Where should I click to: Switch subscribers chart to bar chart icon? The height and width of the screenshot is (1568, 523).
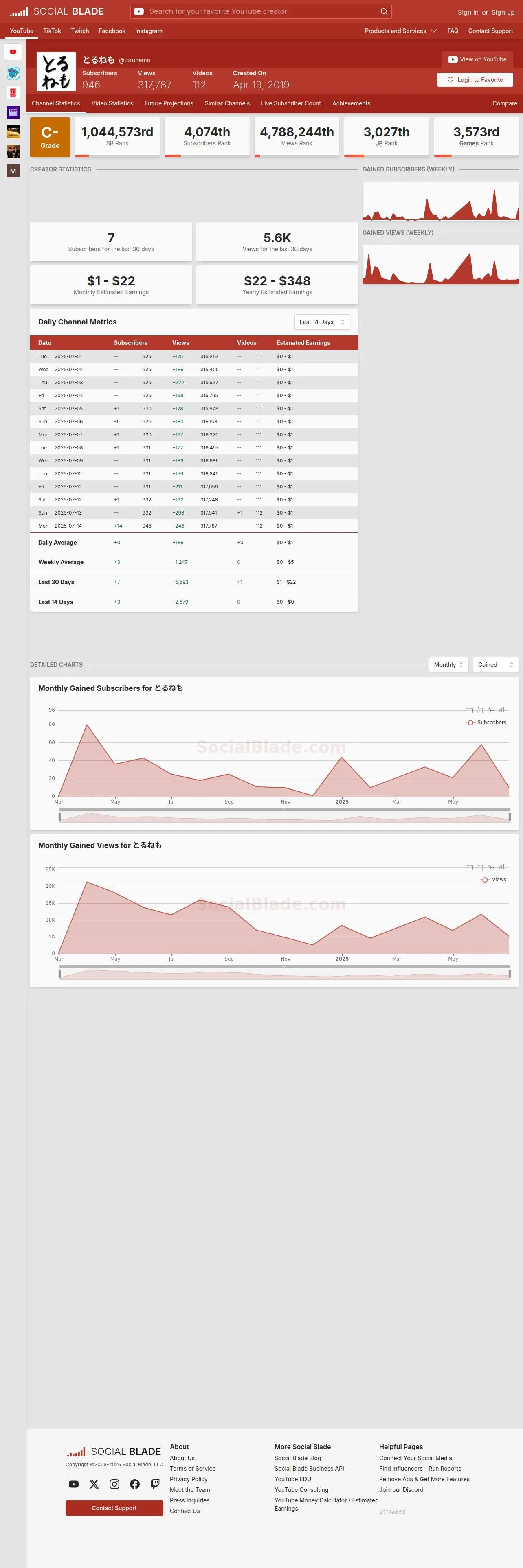(502, 710)
